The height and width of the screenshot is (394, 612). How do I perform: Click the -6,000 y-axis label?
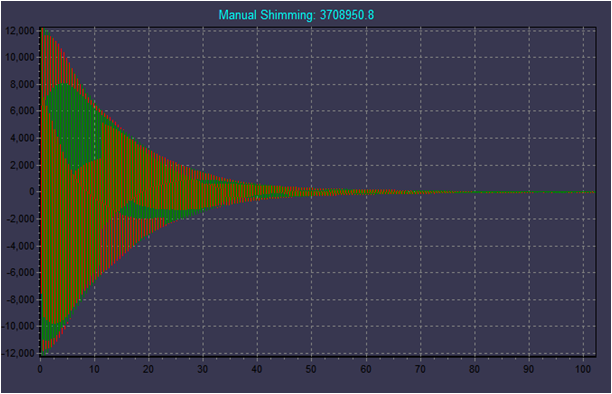(x=21, y=273)
